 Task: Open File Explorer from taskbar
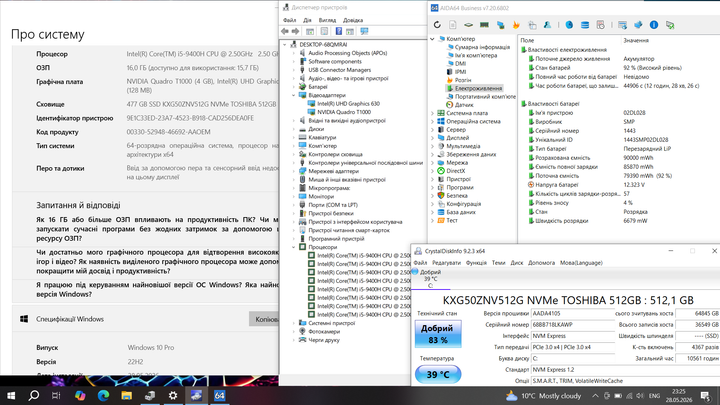(x=127, y=395)
